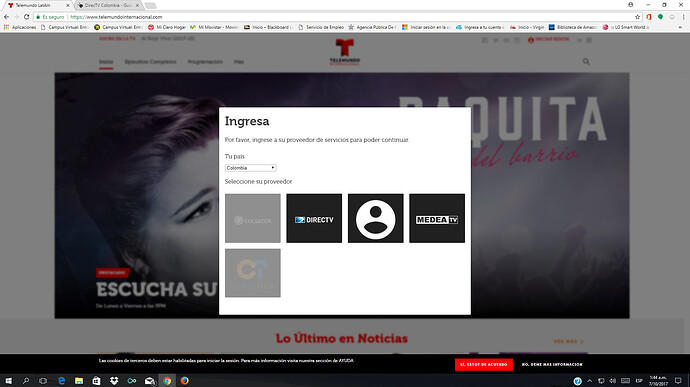Choose the MEDEA TV provider
The width and height of the screenshot is (690, 387).
437,218
